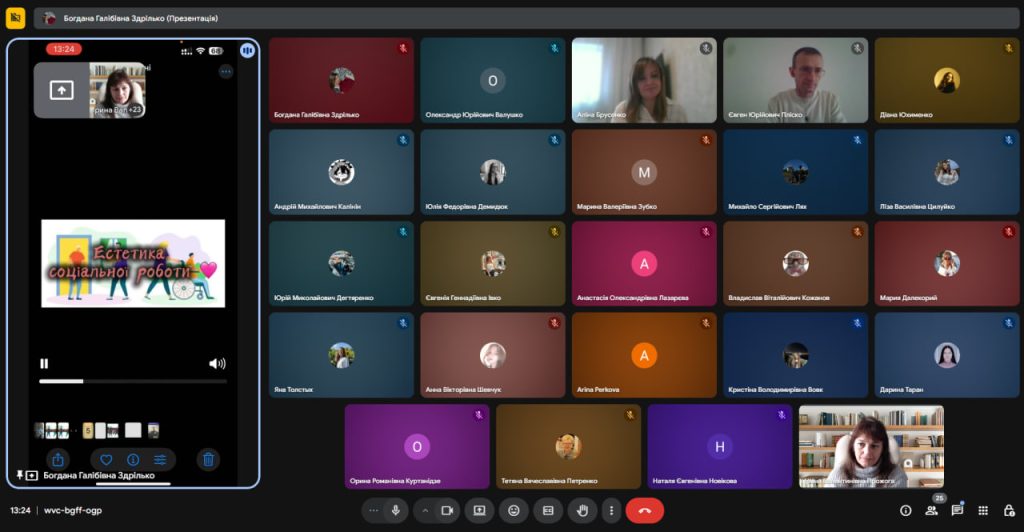
Task: Open the activities grid icon
Action: point(983,510)
